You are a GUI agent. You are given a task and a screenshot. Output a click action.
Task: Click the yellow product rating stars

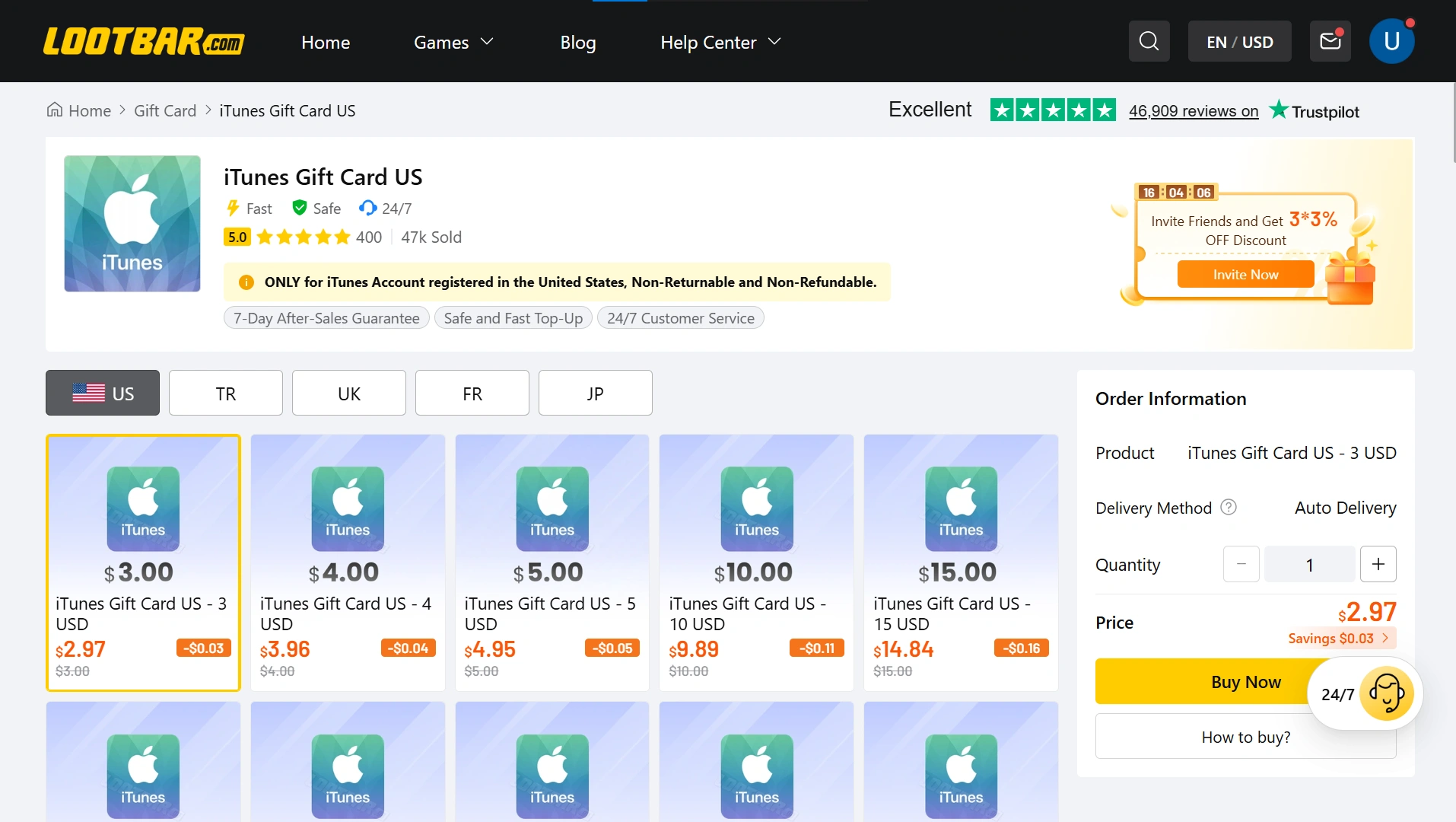(304, 237)
